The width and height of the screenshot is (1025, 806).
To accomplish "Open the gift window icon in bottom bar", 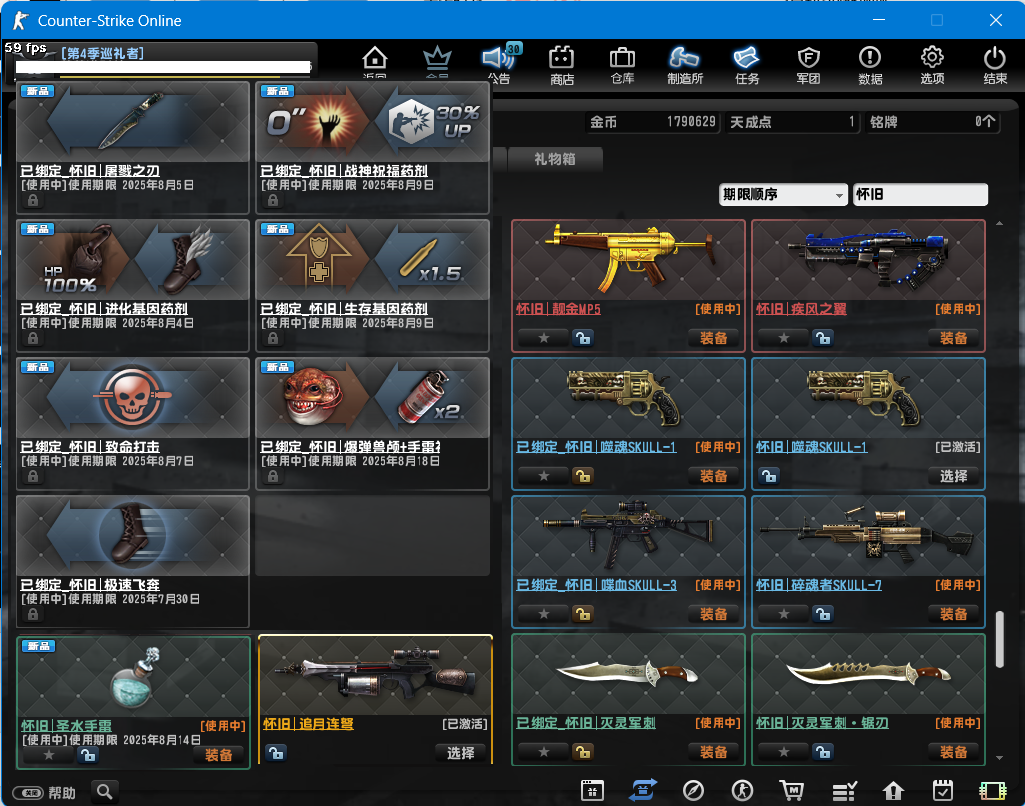I will 592,790.
